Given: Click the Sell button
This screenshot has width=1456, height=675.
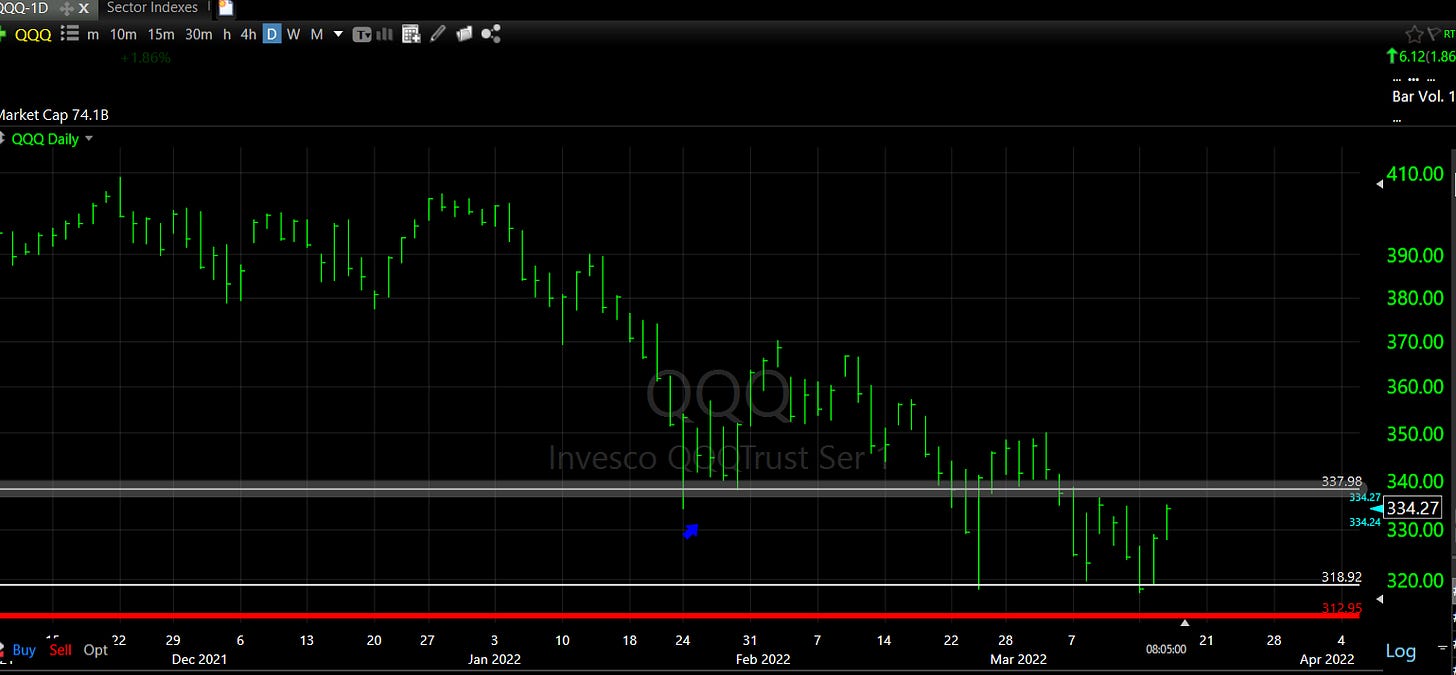Looking at the screenshot, I should [x=60, y=650].
